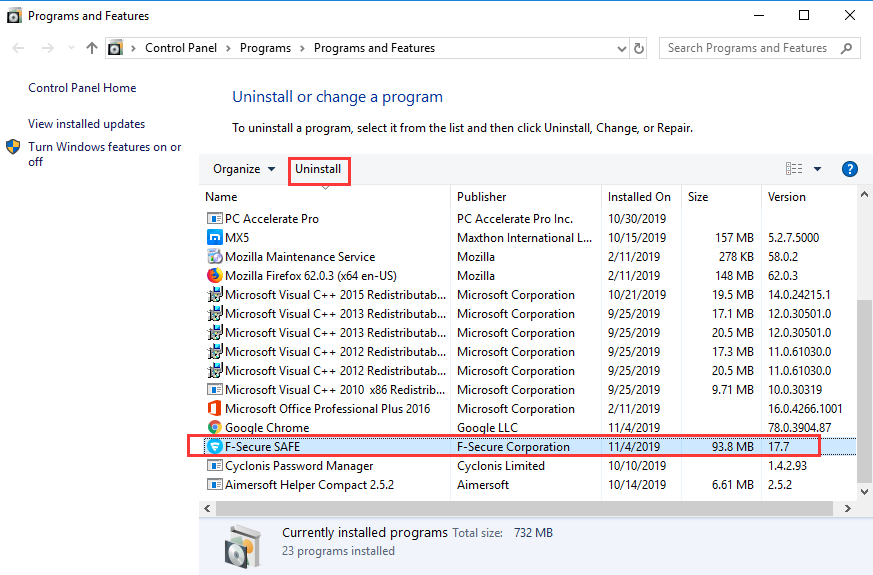The width and height of the screenshot is (873, 575).
Task: Open Turn Windows features on or off
Action: pyautogui.click(x=105, y=154)
